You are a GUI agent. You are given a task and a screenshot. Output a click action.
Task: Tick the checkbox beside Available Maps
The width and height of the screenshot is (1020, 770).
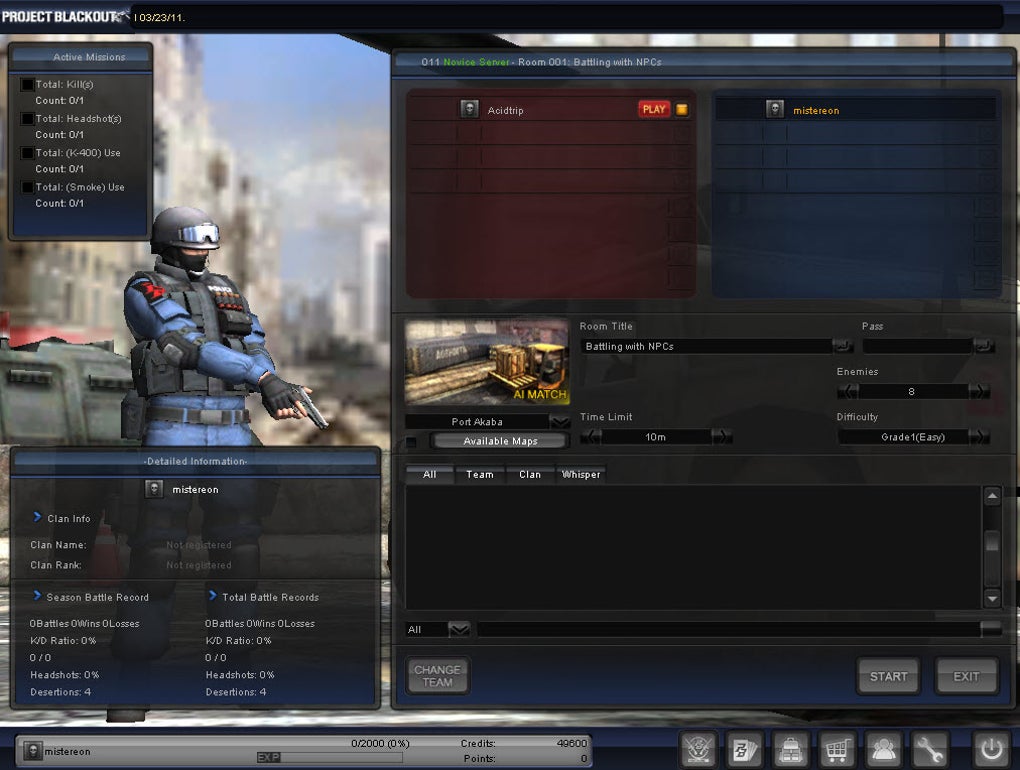coord(411,442)
